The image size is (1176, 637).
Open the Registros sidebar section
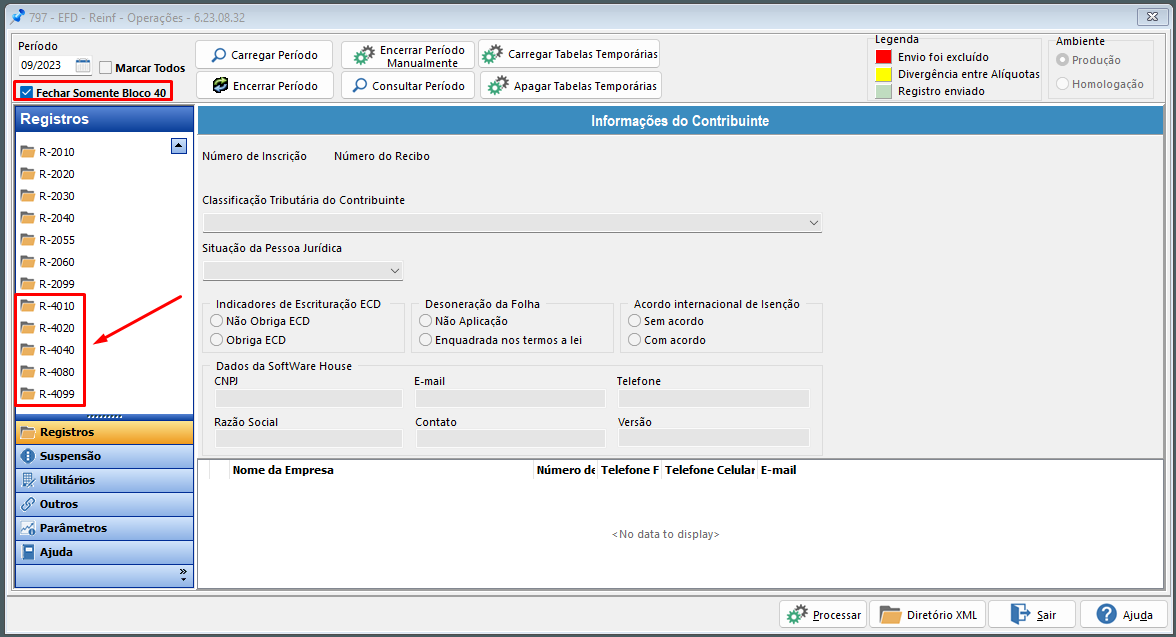pyautogui.click(x=104, y=432)
